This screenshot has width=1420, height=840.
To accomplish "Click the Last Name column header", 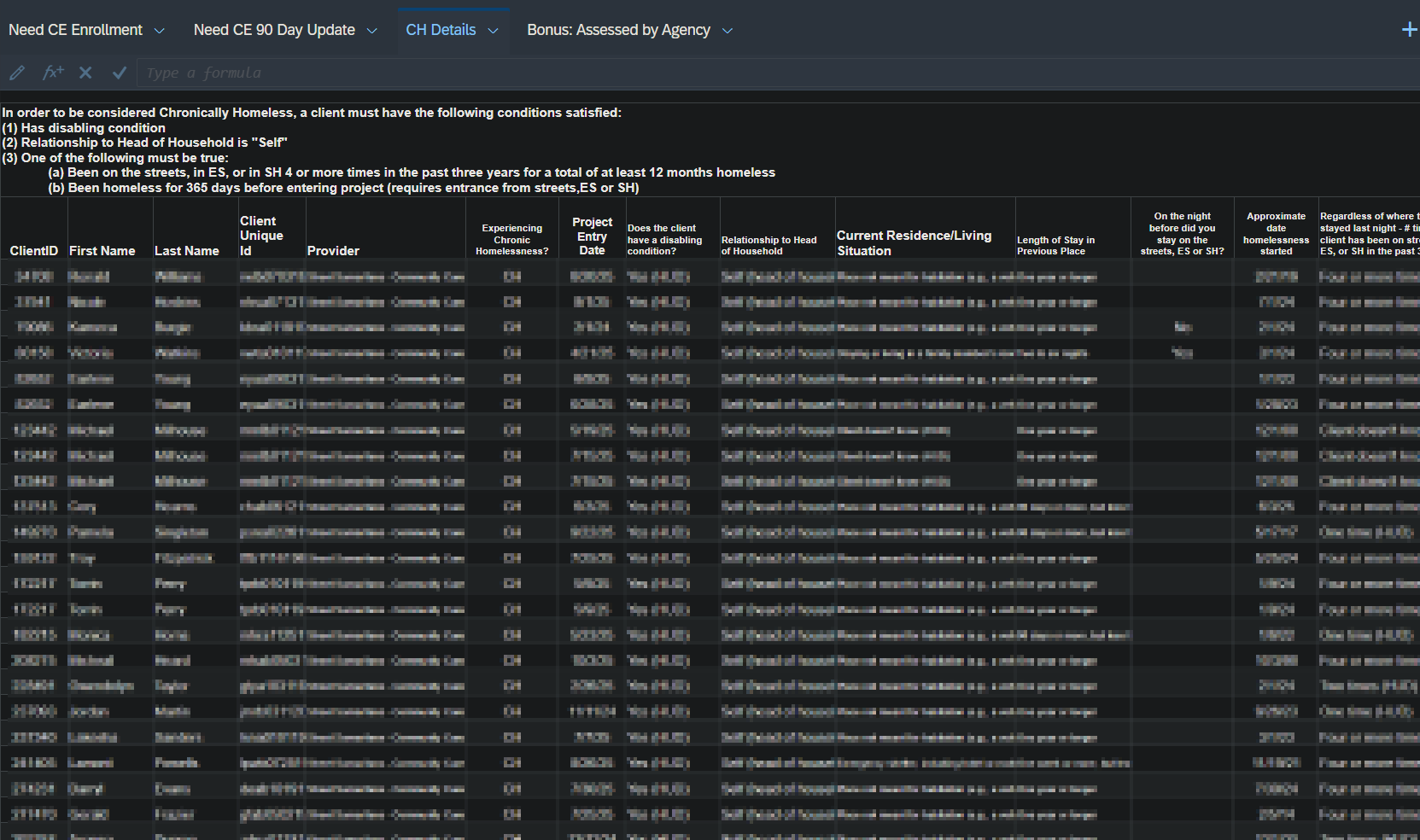I will (x=187, y=250).
